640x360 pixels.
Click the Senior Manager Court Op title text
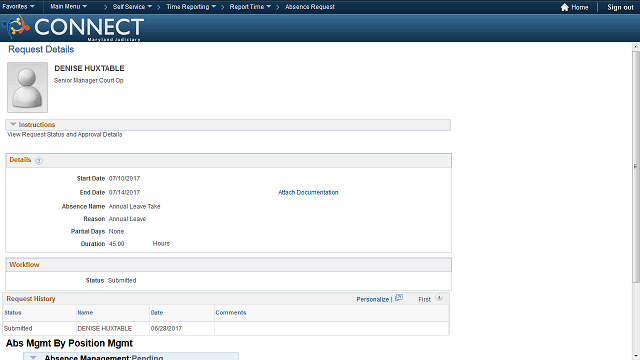pyautogui.click(x=89, y=80)
